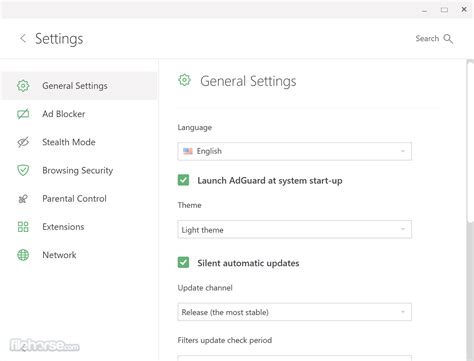The height and width of the screenshot is (361, 474).
Task: Click the vertical scrollbar thumb
Action: click(x=470, y=142)
